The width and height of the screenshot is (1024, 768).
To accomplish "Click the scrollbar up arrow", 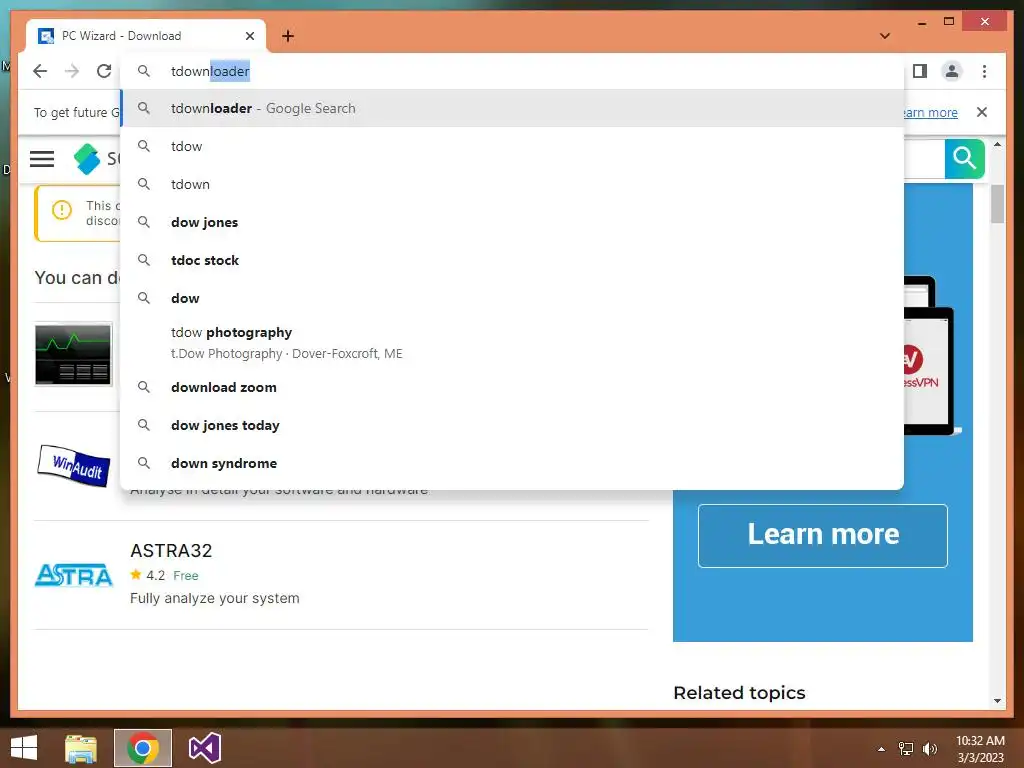I will pyautogui.click(x=997, y=144).
